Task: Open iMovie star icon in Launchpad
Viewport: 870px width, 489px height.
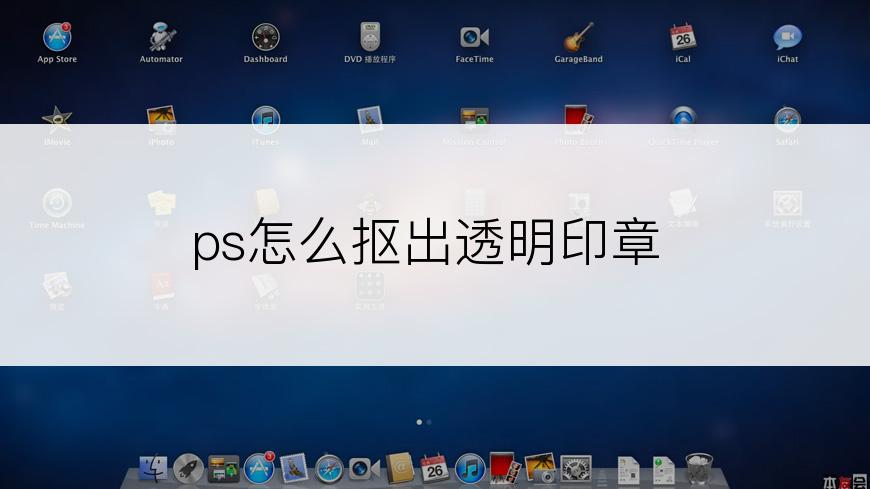Action: (x=57, y=120)
